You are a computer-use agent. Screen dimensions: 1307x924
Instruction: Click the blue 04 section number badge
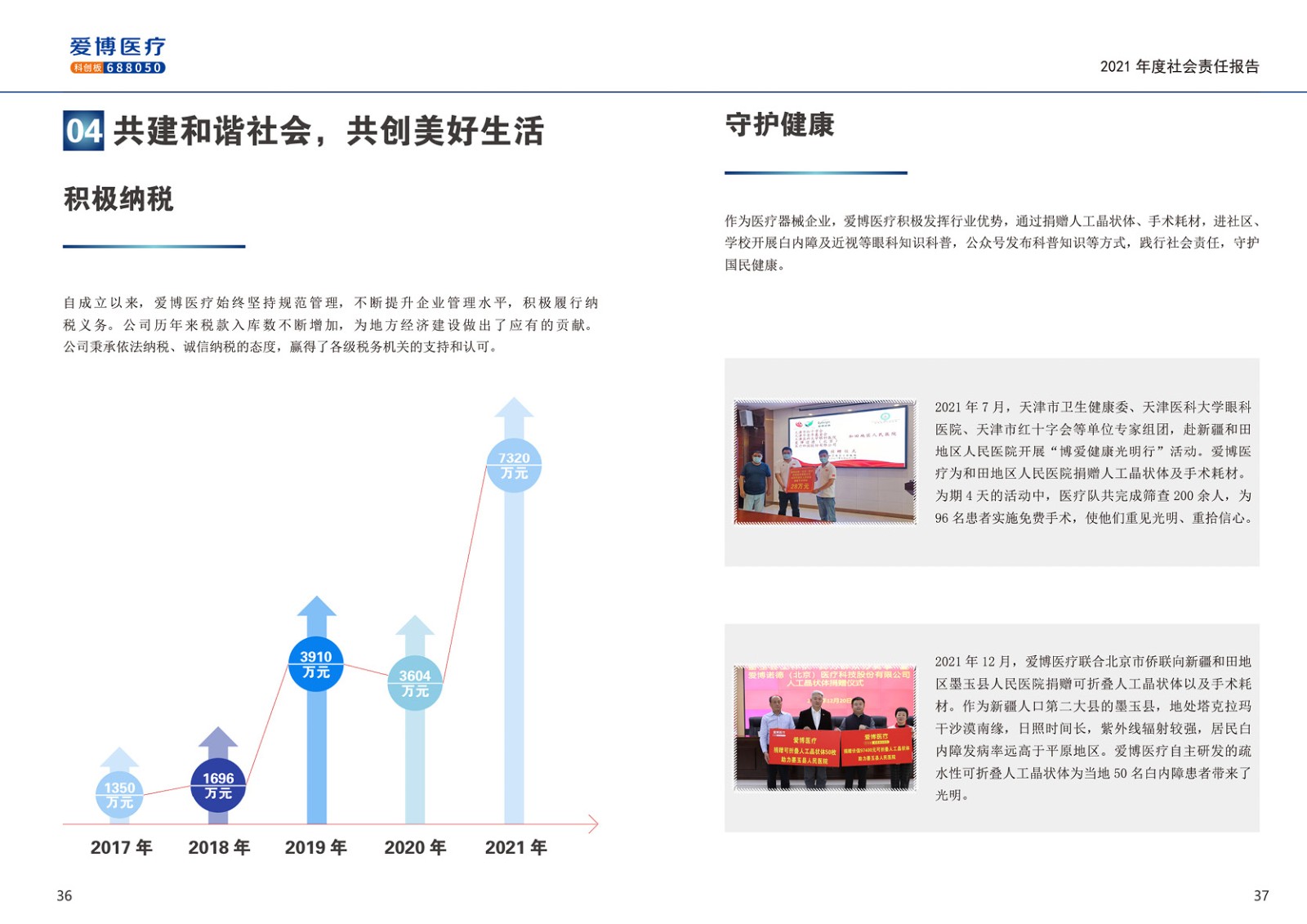coord(83,131)
